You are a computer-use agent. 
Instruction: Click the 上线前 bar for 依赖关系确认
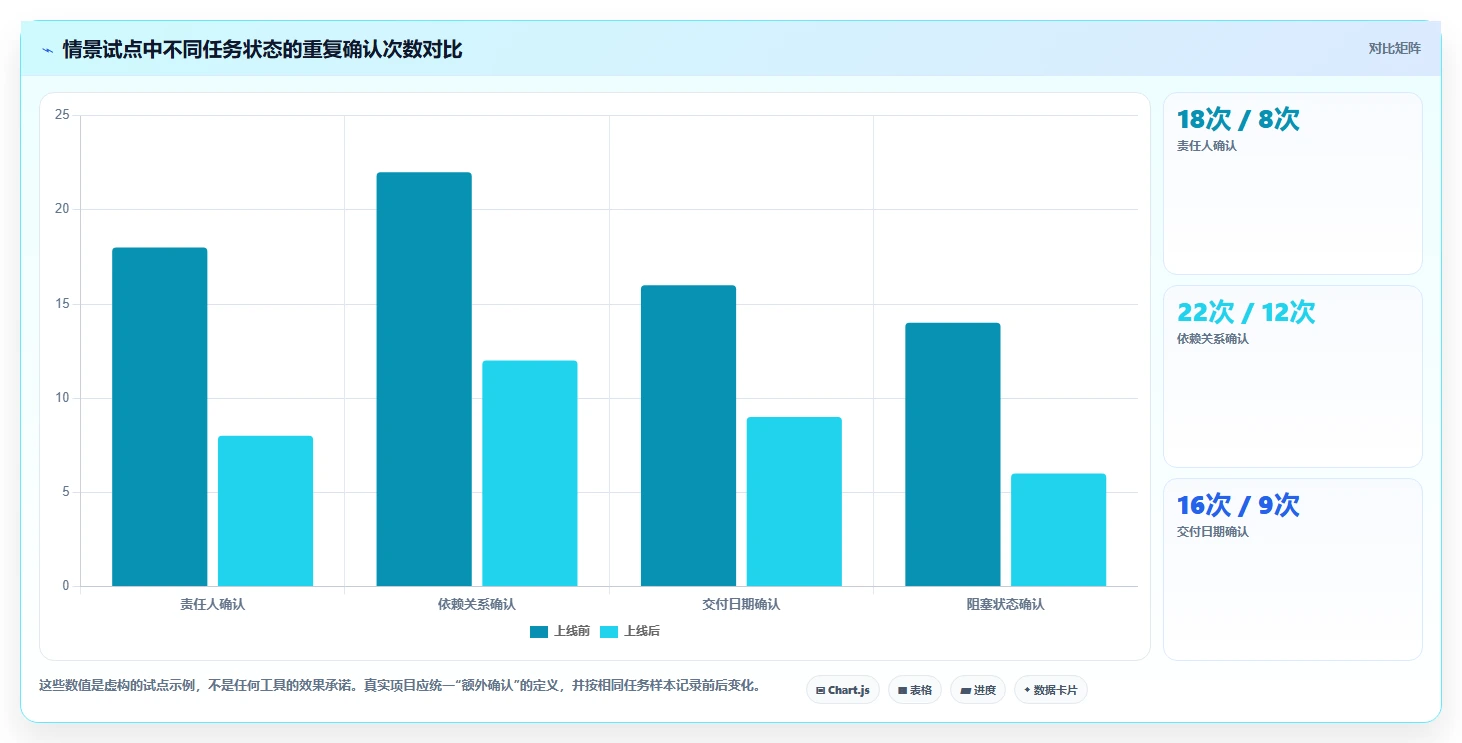tap(424, 379)
